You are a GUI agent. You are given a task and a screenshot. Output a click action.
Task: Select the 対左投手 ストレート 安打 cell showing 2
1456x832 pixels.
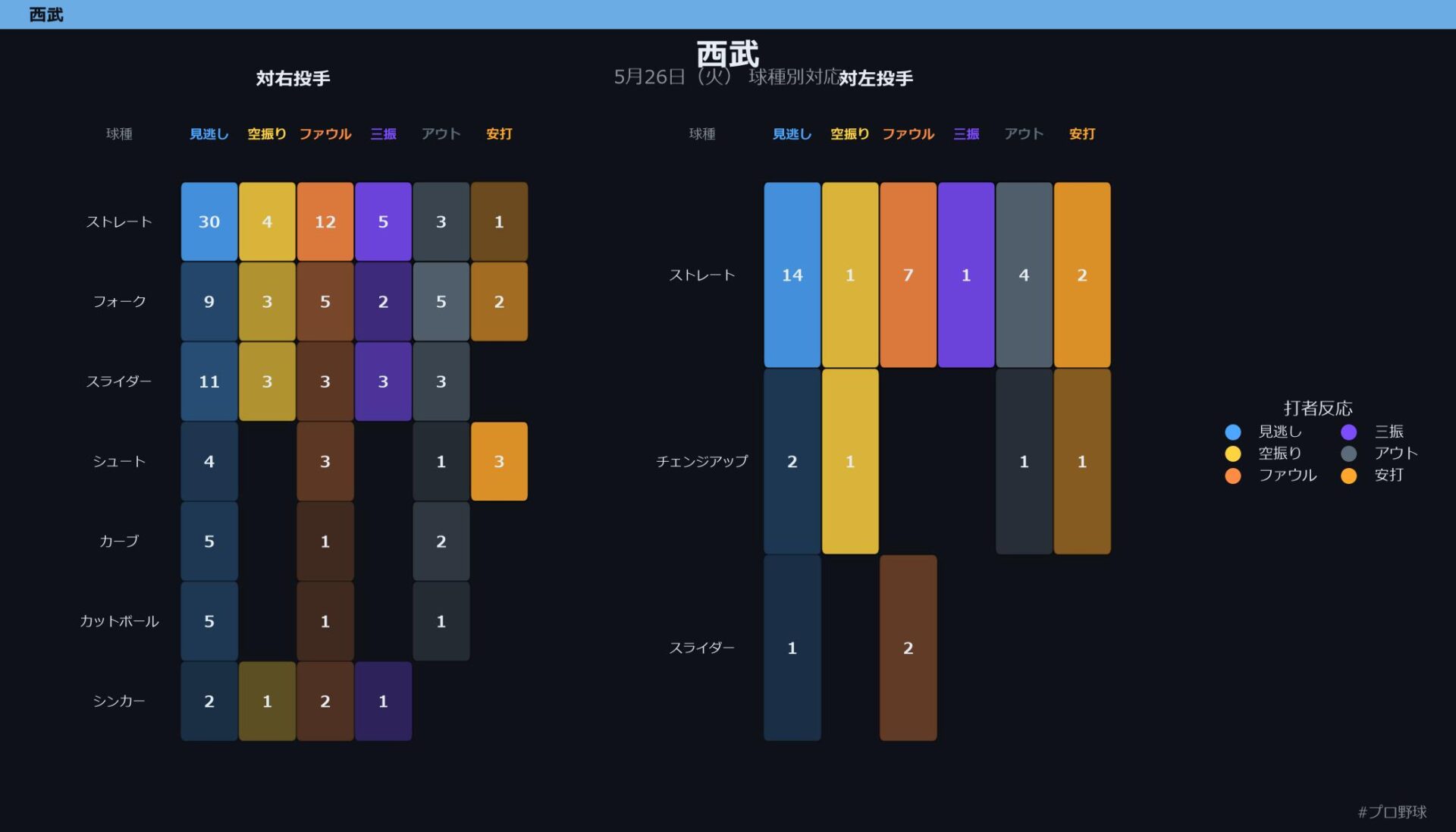pyautogui.click(x=1082, y=275)
